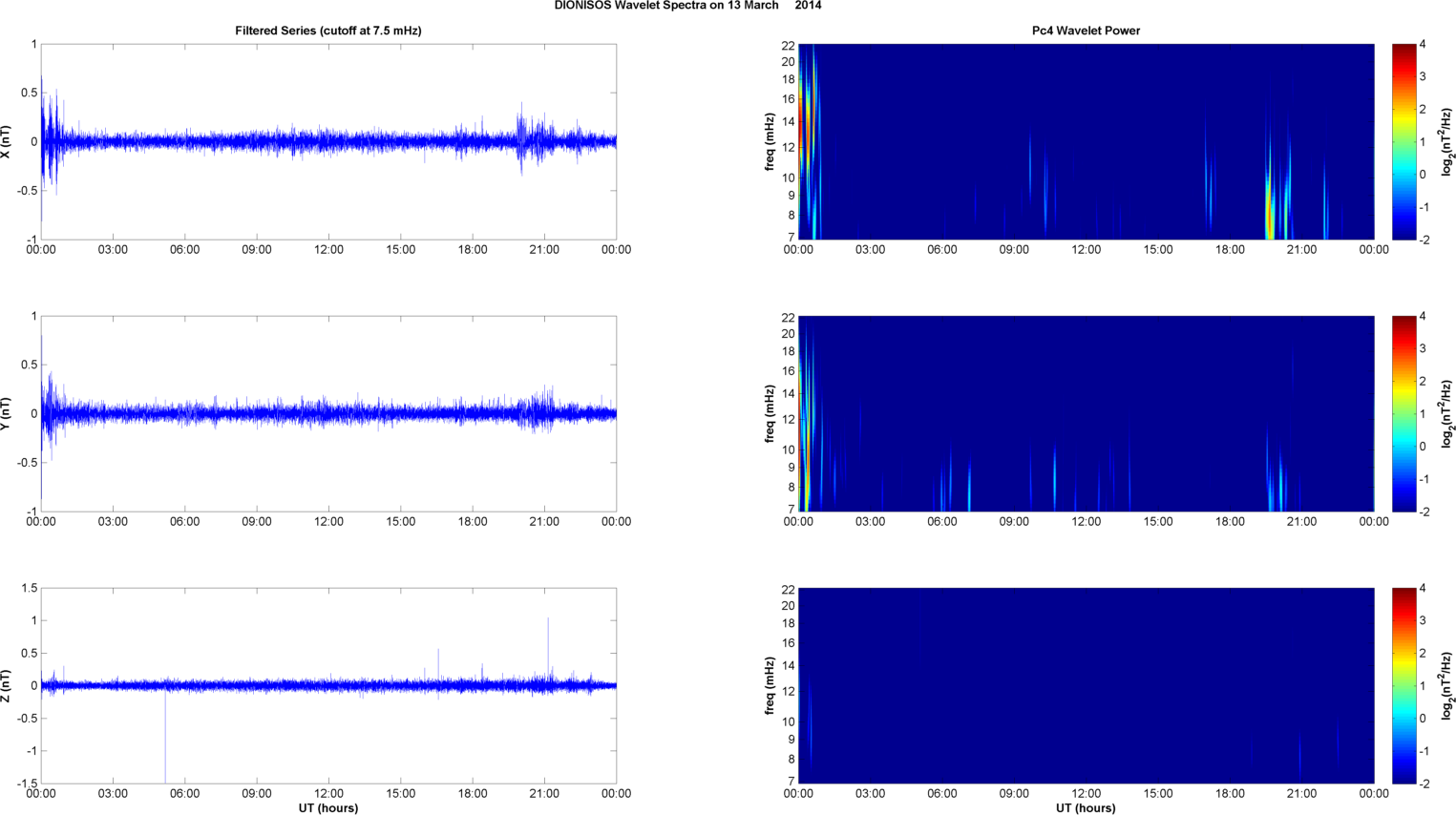The height and width of the screenshot is (815, 1456).
Task: Select the 'Filtered Series (cutoff at 7.5 mHz)' heading
Action: [328, 31]
